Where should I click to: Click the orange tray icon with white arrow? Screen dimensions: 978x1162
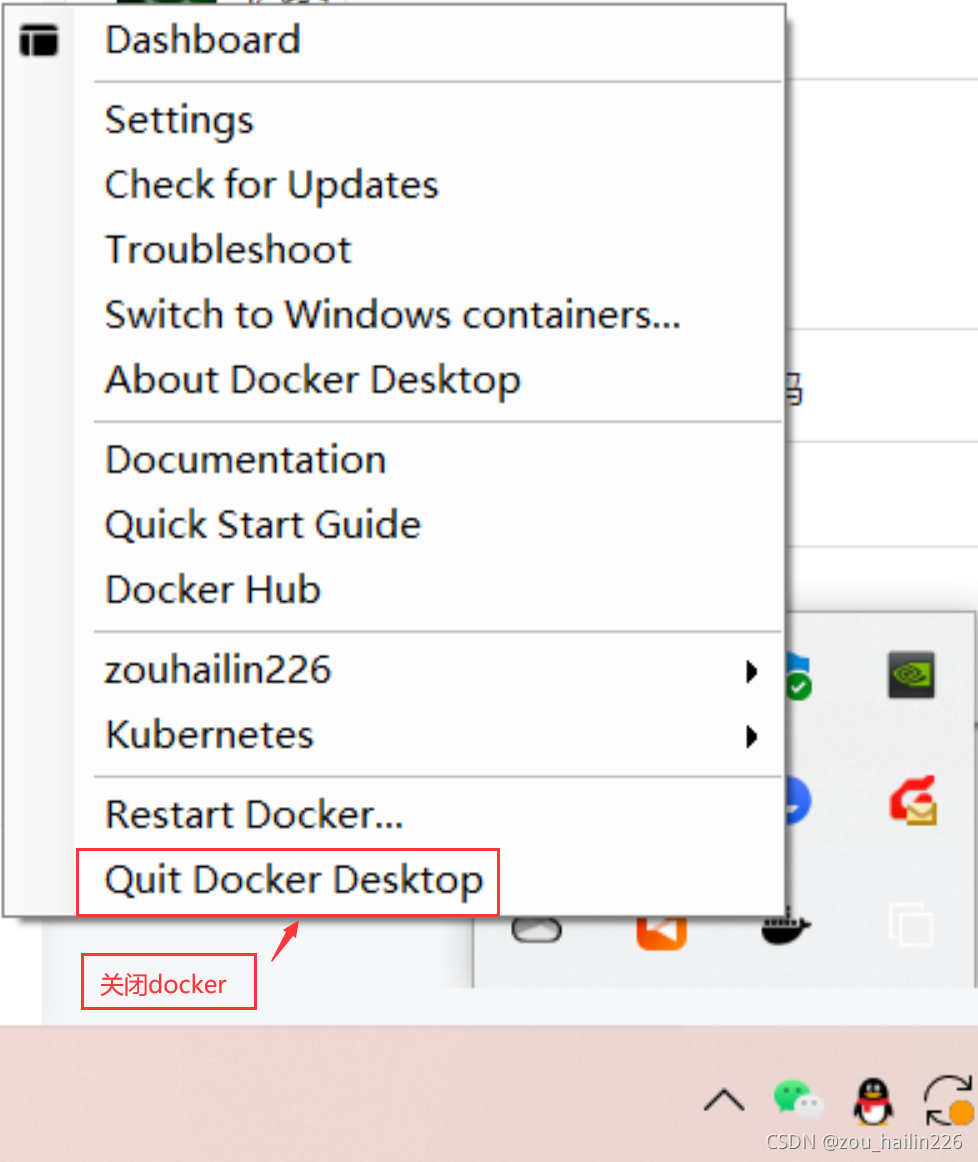point(661,930)
